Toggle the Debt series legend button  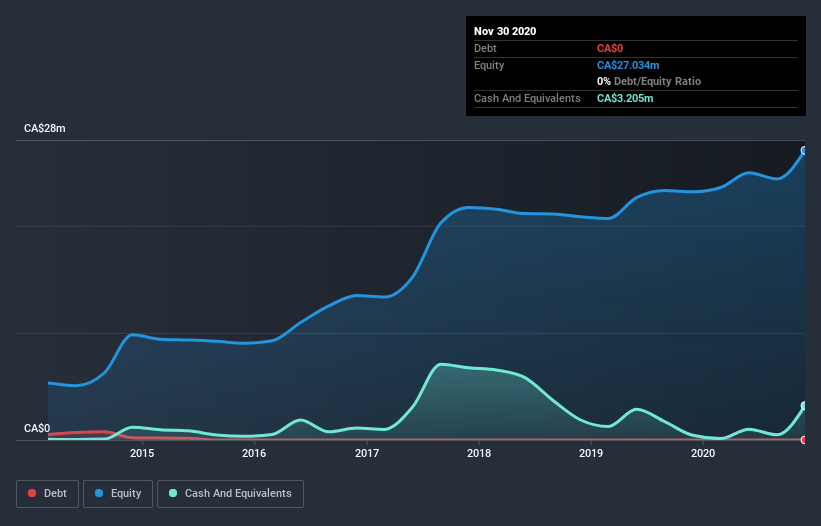coord(47,494)
